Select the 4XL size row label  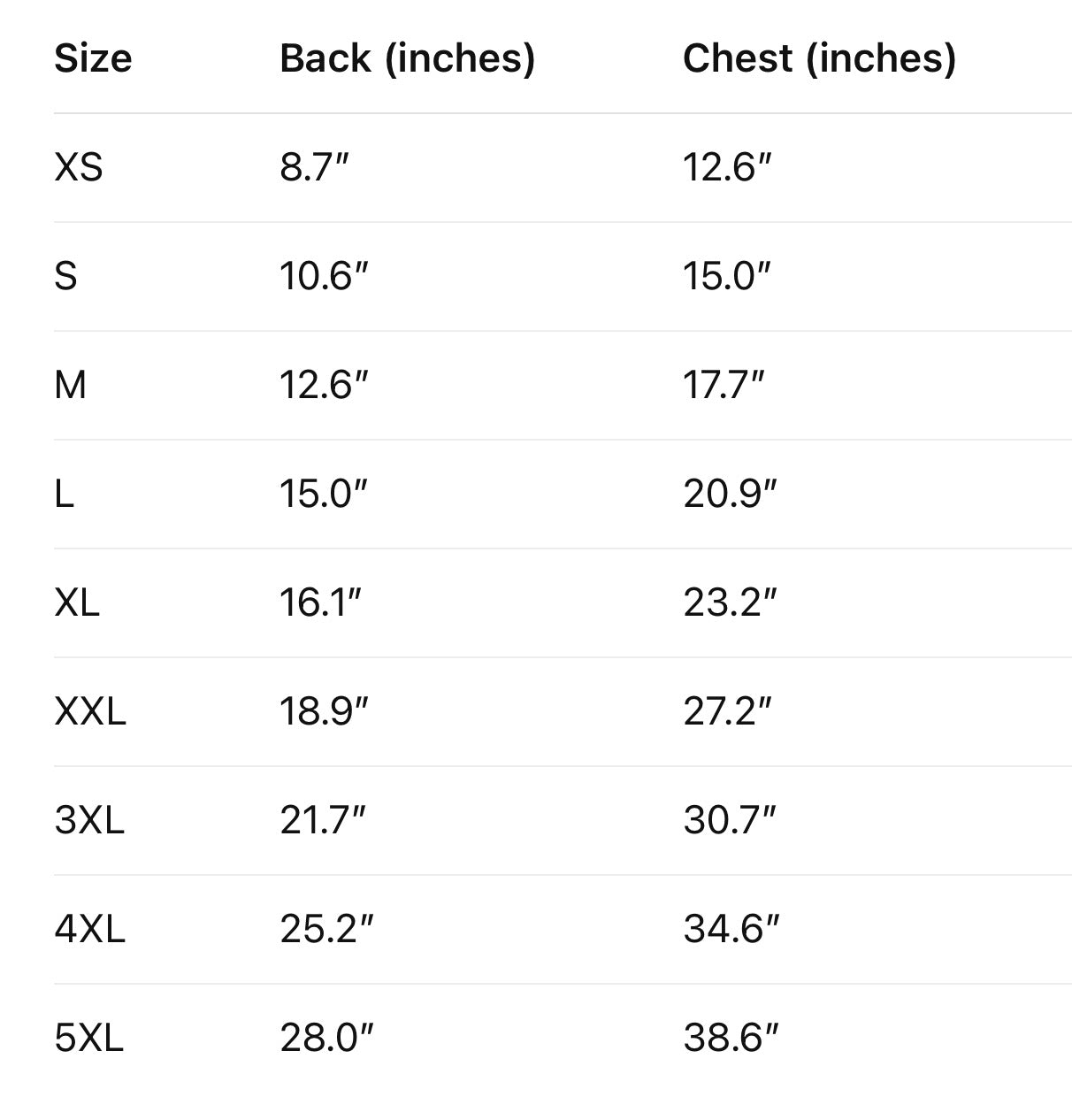pos(89,929)
